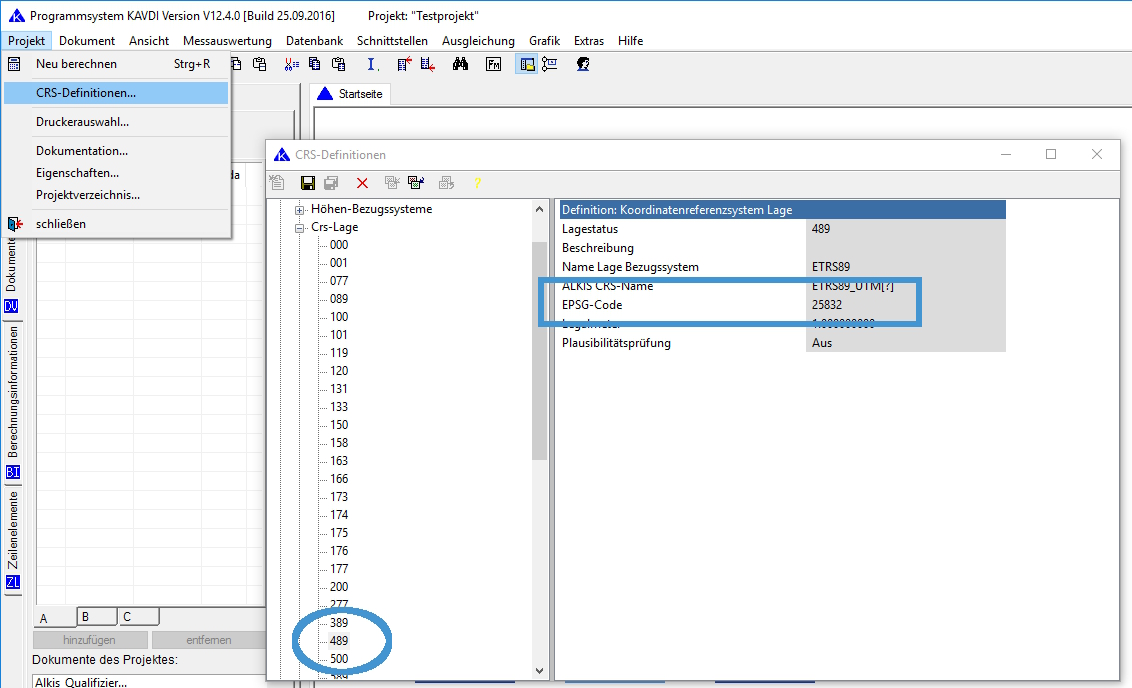Toggle the highlighted project panel view icon
1132x688 pixels.
(x=527, y=64)
